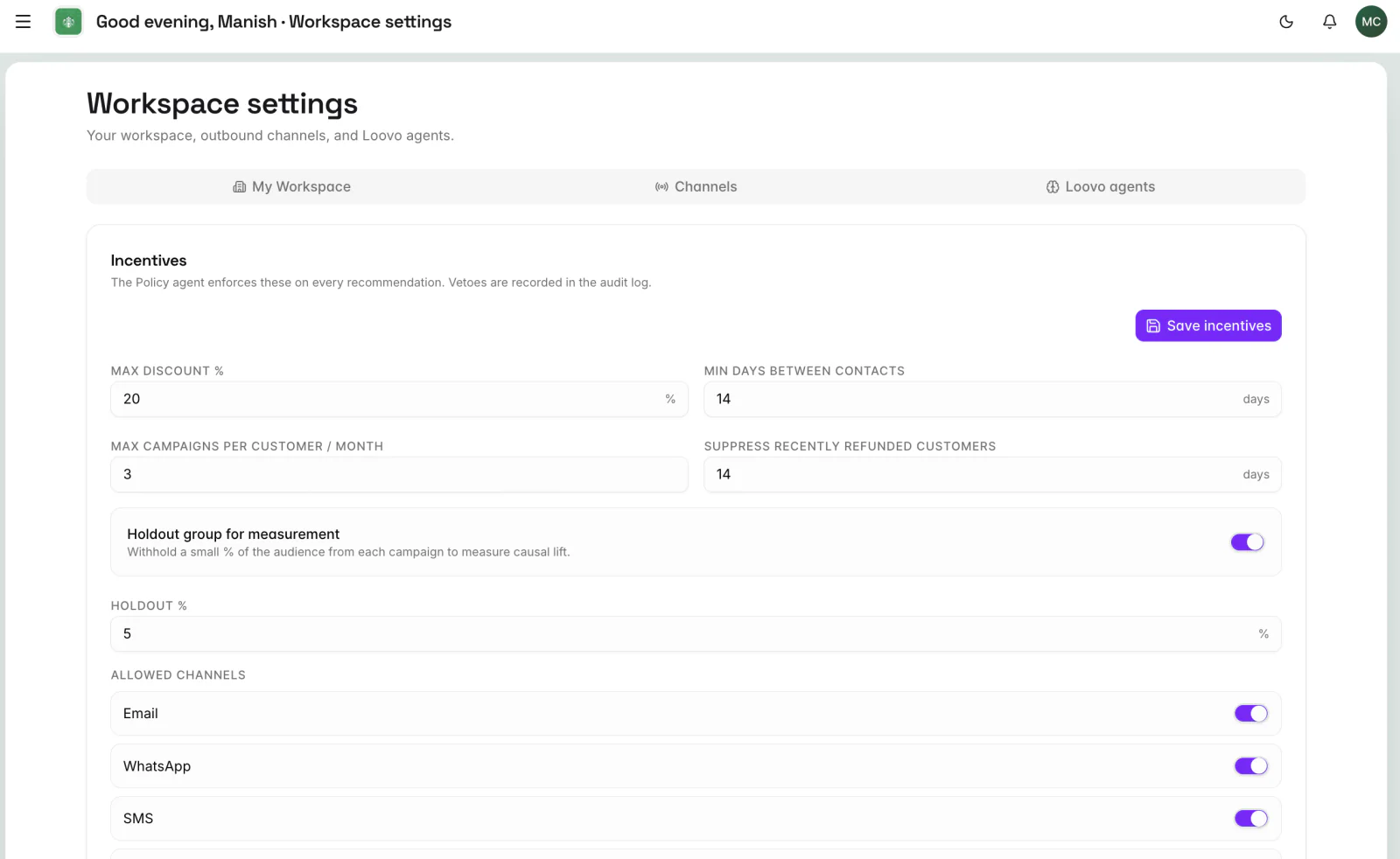Click the Save incentives button
Screen dimensions: 1400x859
point(1207,325)
